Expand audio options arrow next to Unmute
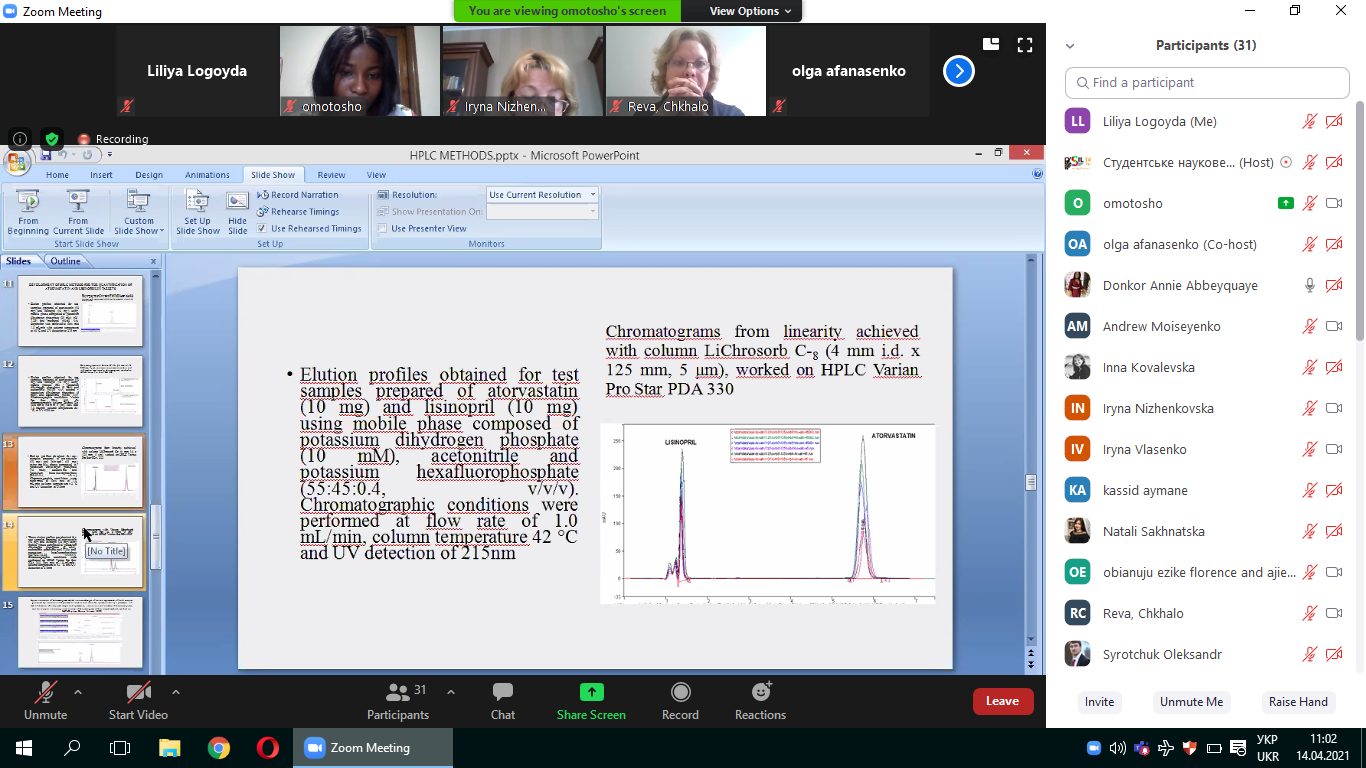1366x768 pixels. (78, 692)
